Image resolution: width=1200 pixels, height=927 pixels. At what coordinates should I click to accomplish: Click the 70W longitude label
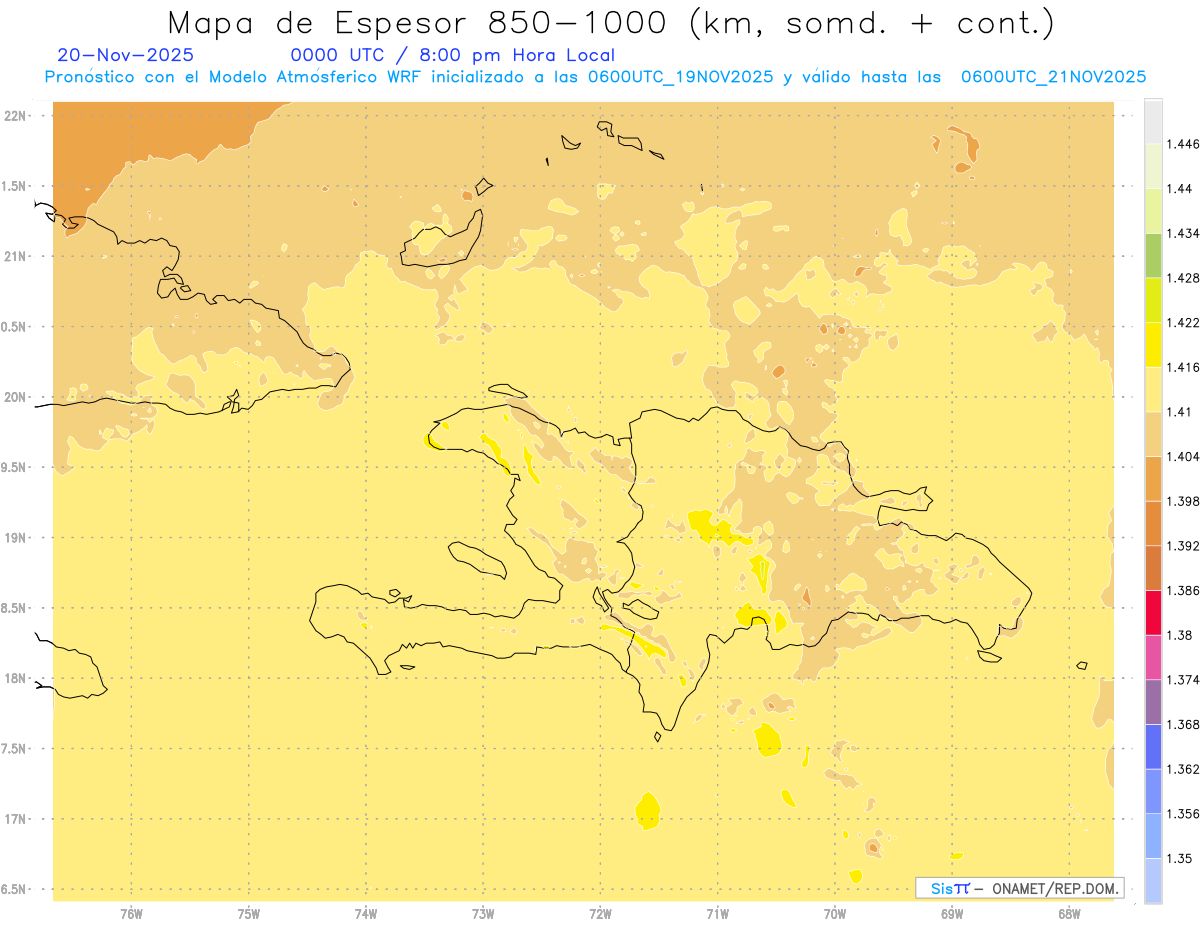835,914
